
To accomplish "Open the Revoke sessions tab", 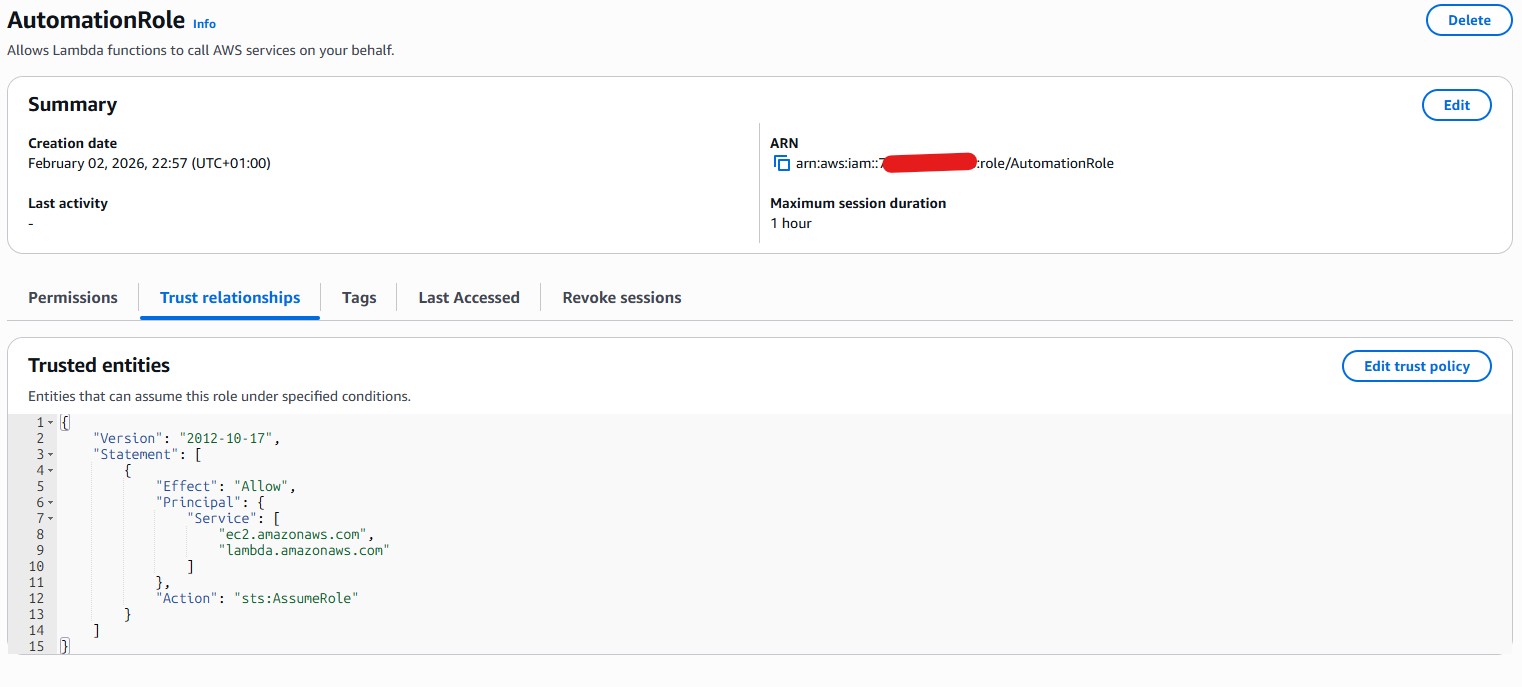I will point(622,297).
